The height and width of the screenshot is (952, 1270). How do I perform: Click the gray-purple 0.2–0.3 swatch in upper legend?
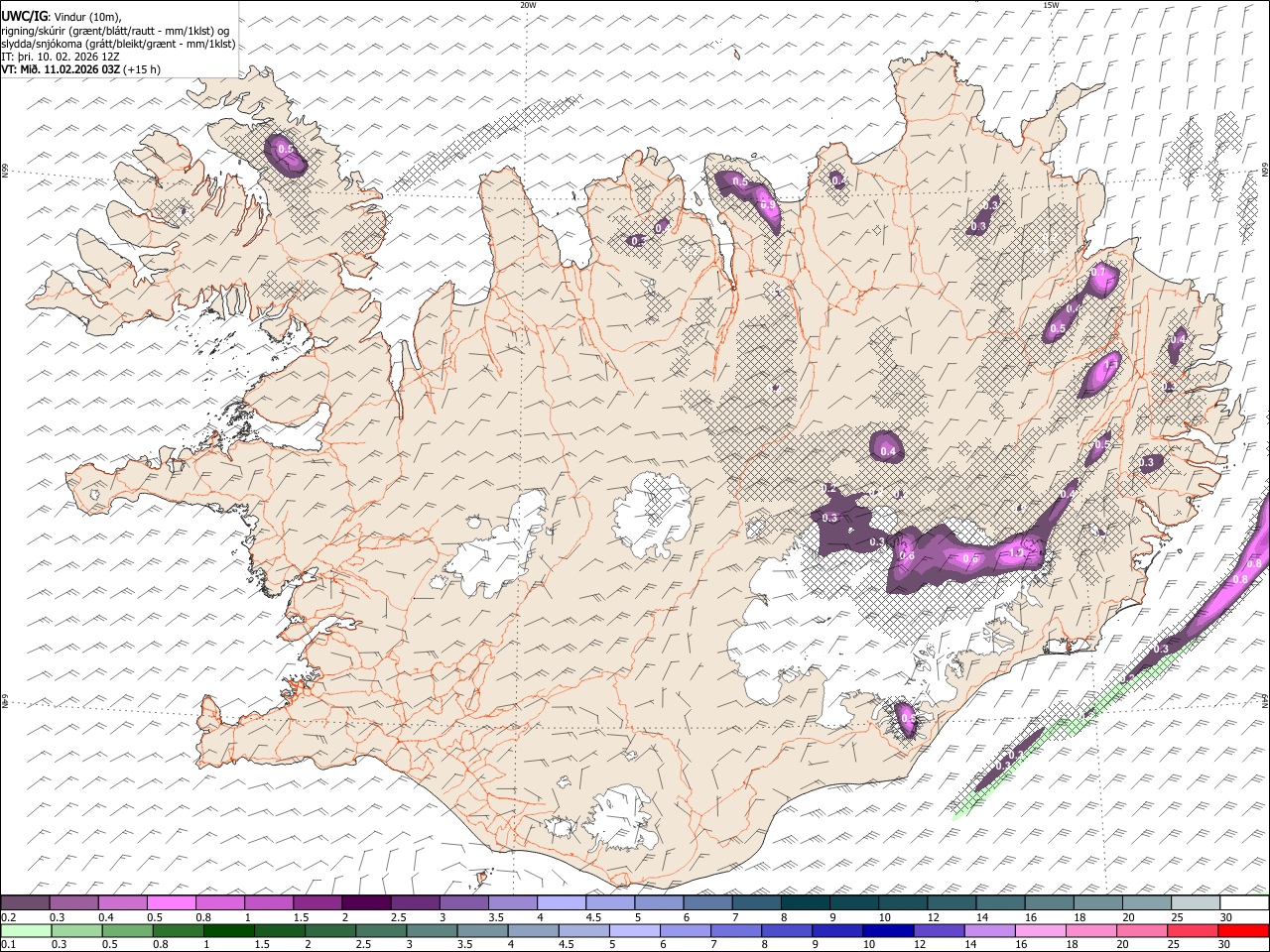pyautogui.click(x=25, y=902)
